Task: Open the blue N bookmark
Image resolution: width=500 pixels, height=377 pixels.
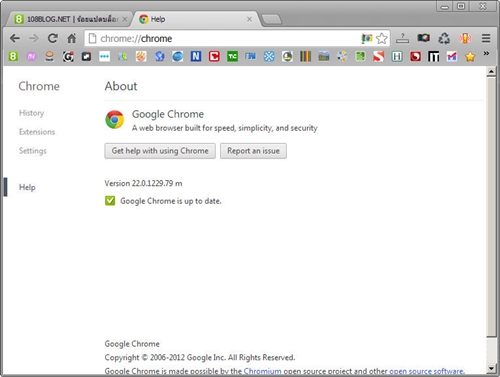Action: 196,56
